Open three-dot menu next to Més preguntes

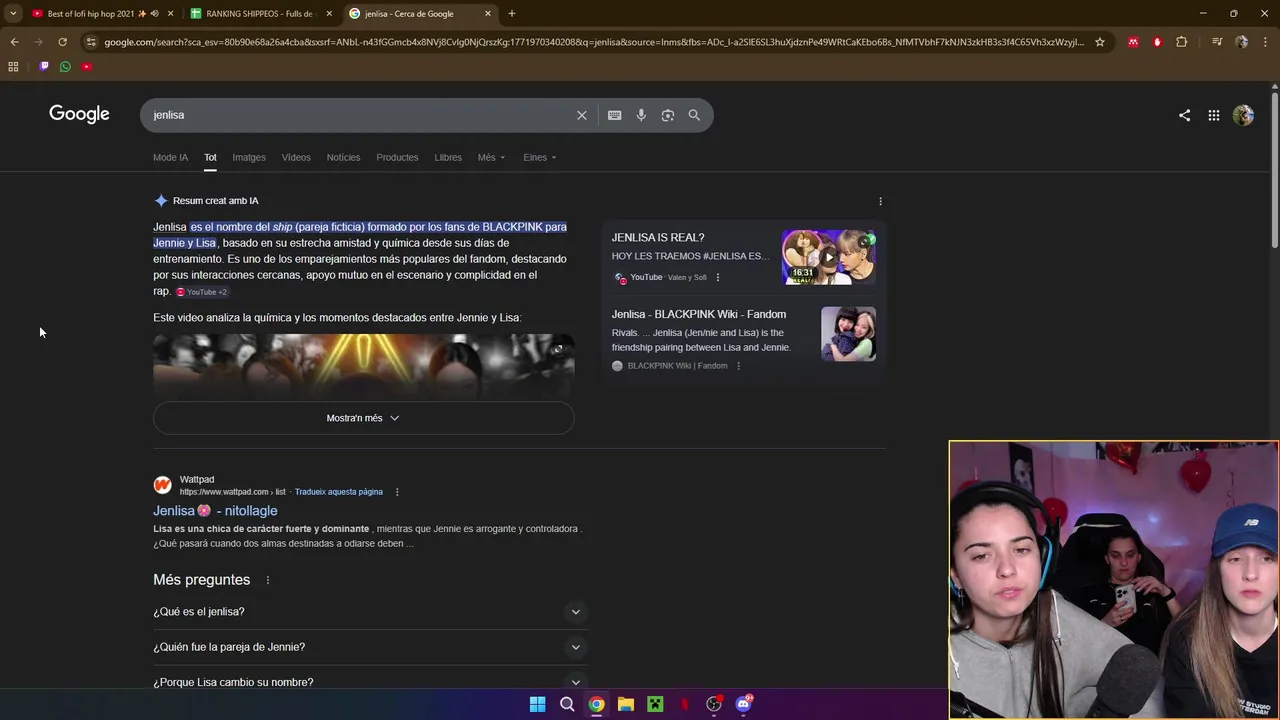click(267, 580)
